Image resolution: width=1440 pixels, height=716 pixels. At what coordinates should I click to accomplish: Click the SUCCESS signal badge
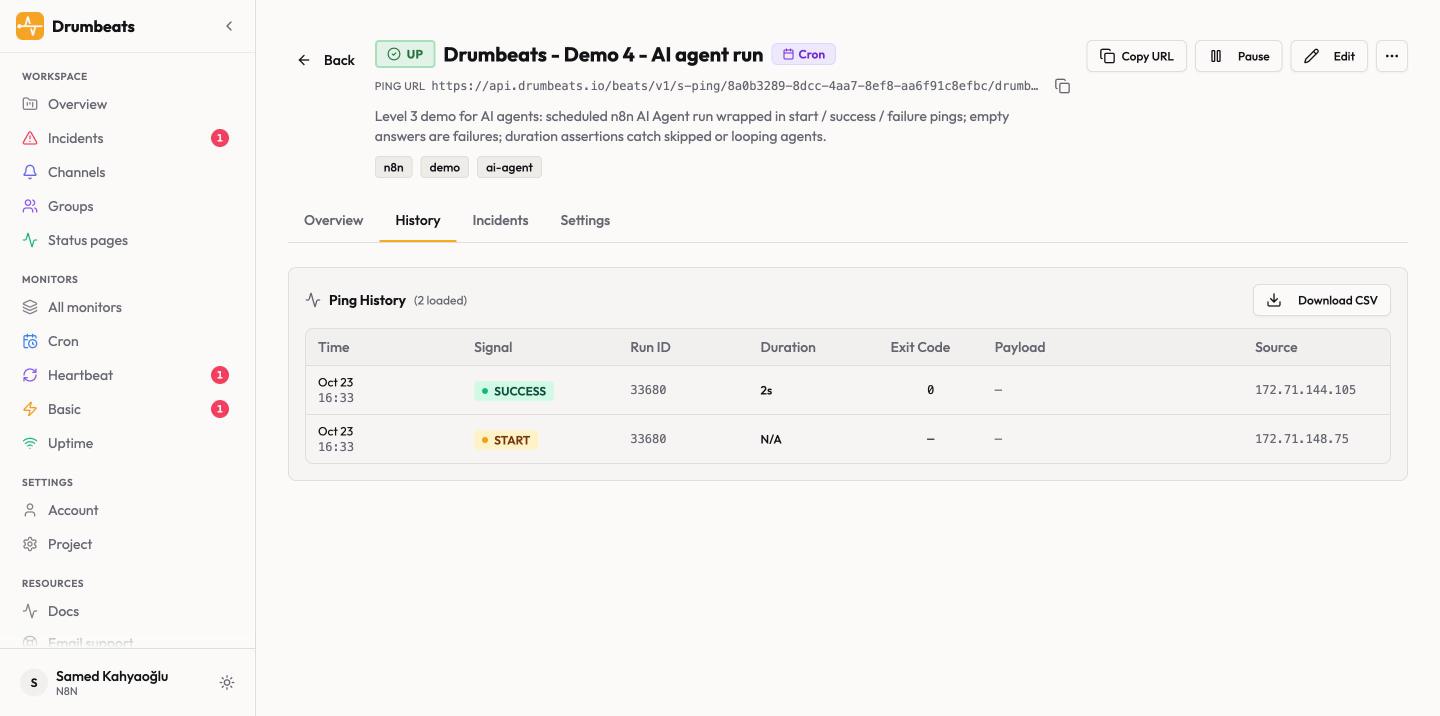(x=514, y=391)
